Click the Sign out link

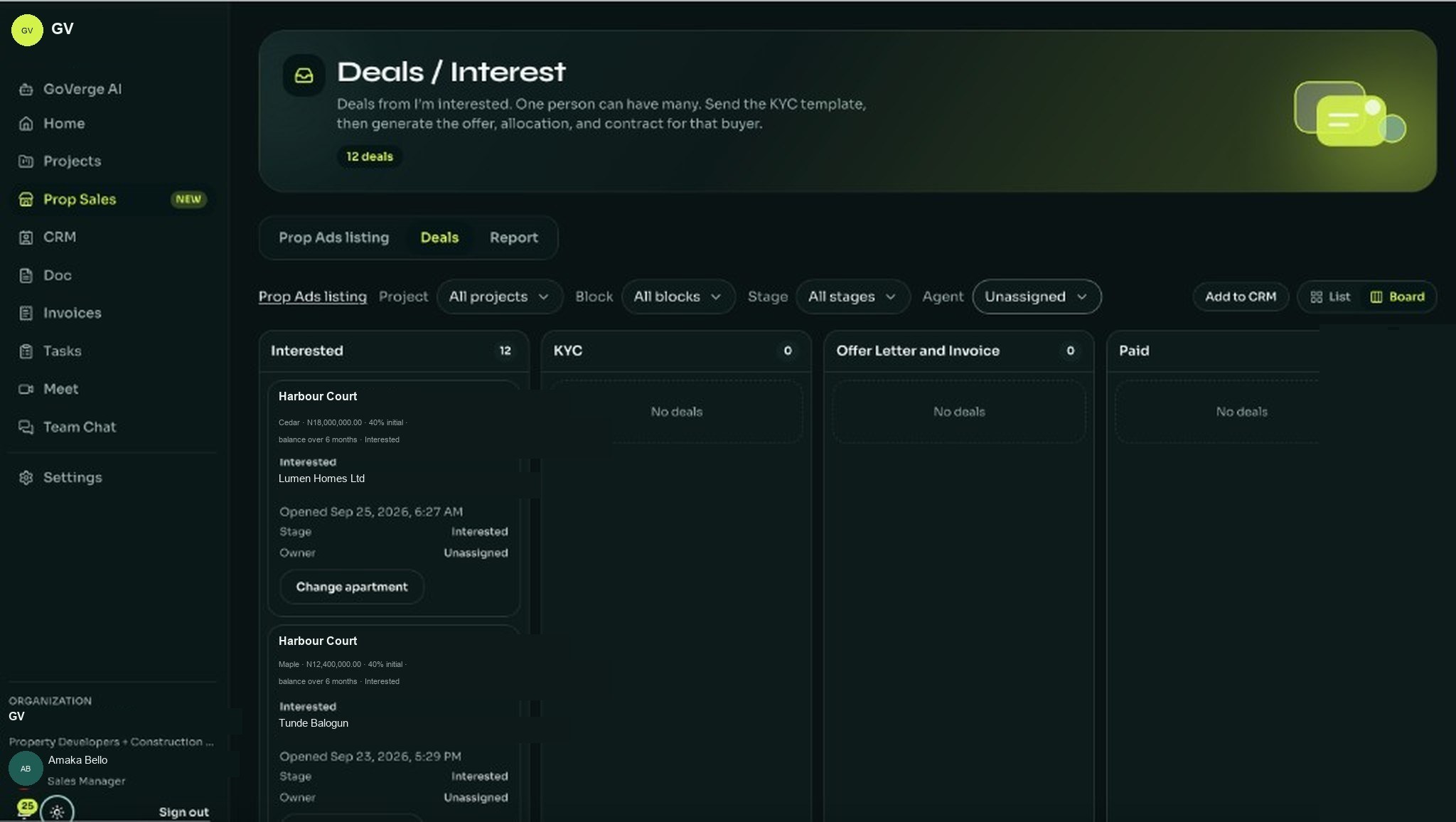[183, 813]
